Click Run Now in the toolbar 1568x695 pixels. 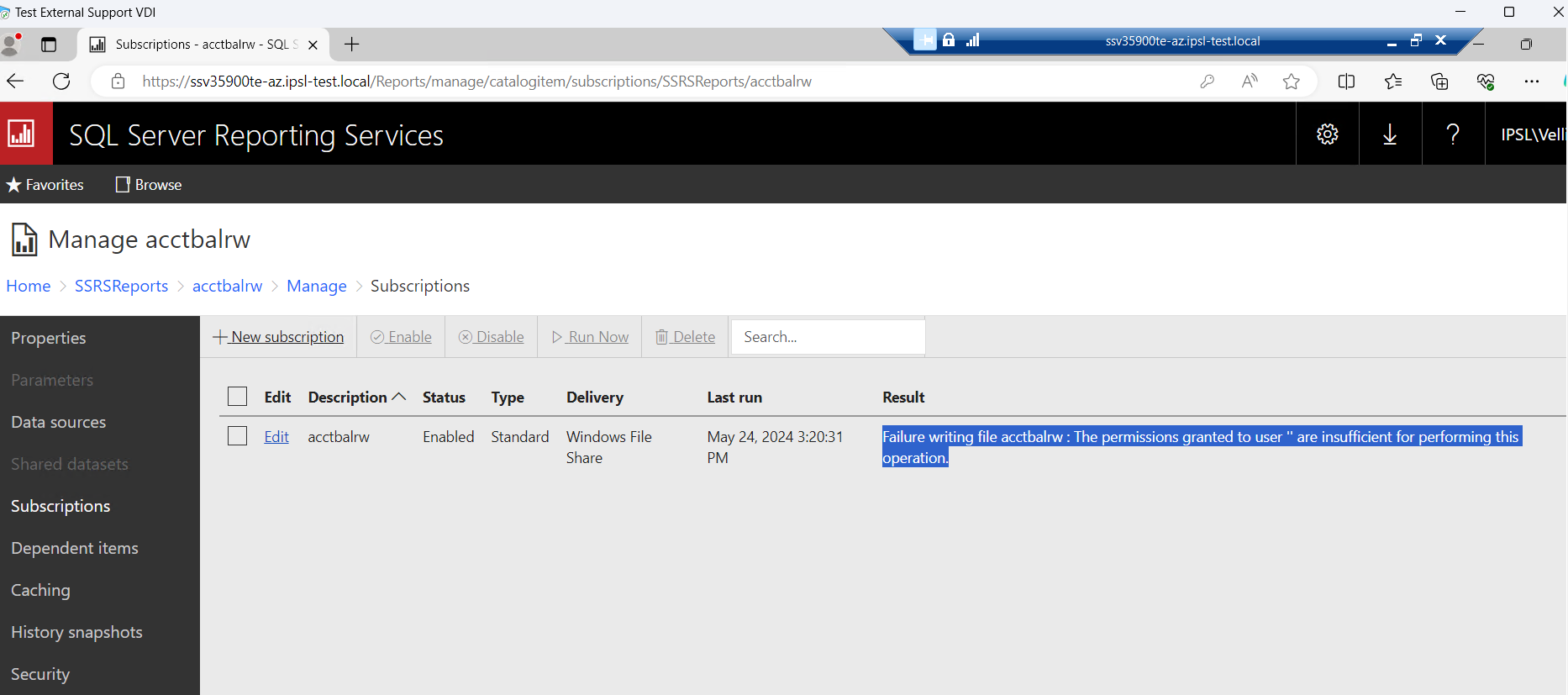590,337
